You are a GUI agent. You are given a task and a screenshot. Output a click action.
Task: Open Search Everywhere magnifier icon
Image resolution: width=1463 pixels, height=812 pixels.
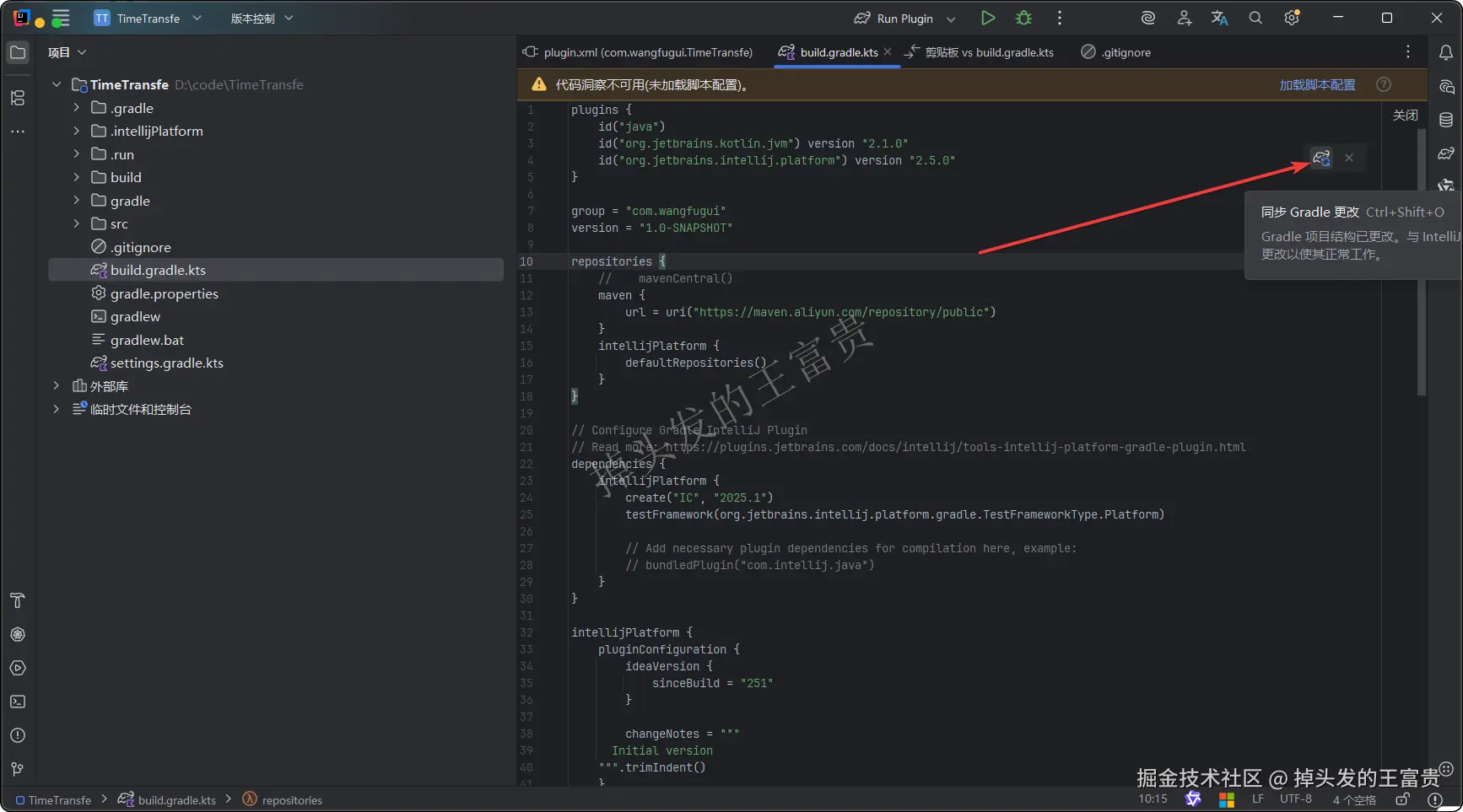[x=1255, y=18]
